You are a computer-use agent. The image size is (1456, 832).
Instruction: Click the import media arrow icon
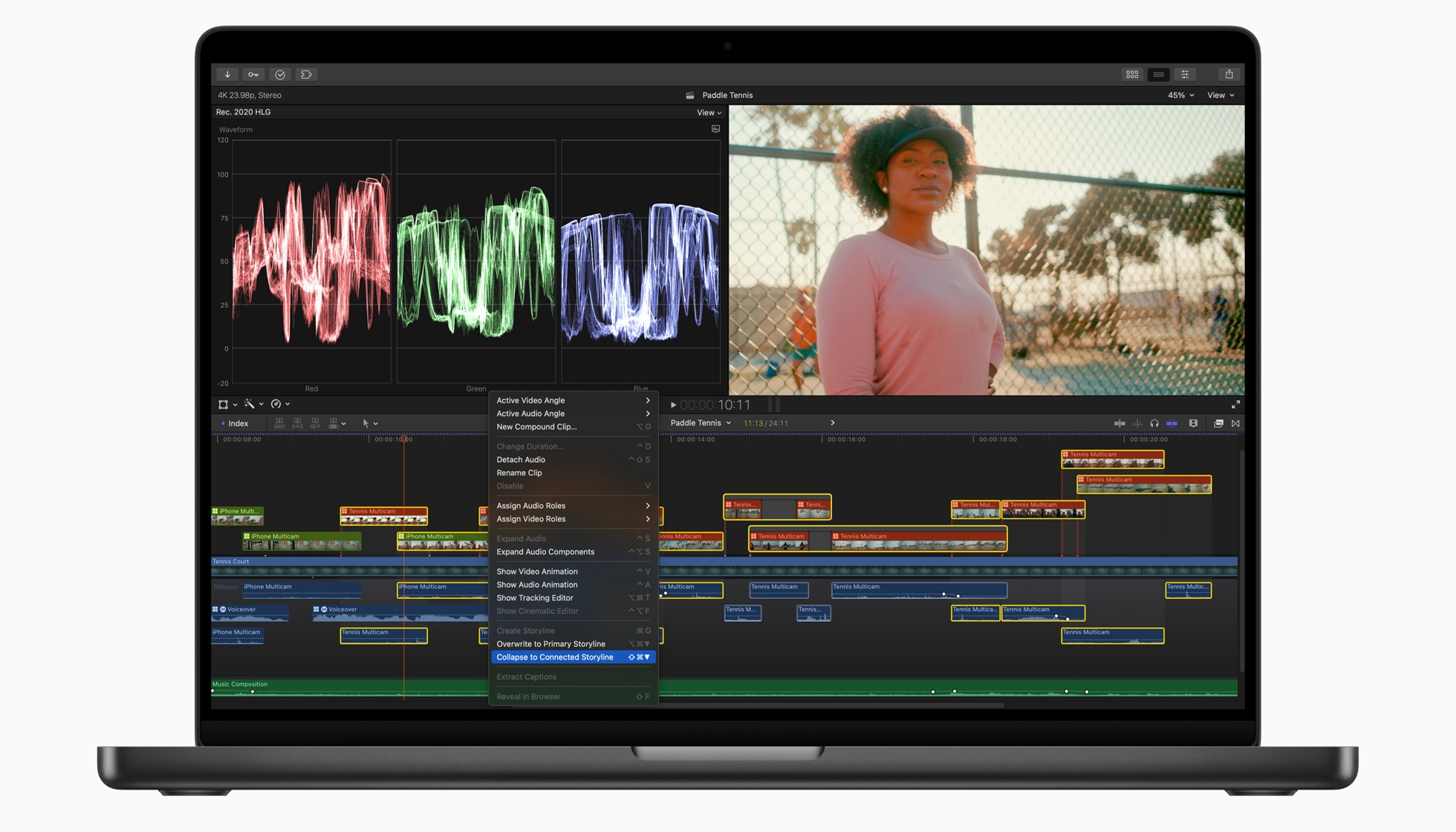[x=227, y=74]
